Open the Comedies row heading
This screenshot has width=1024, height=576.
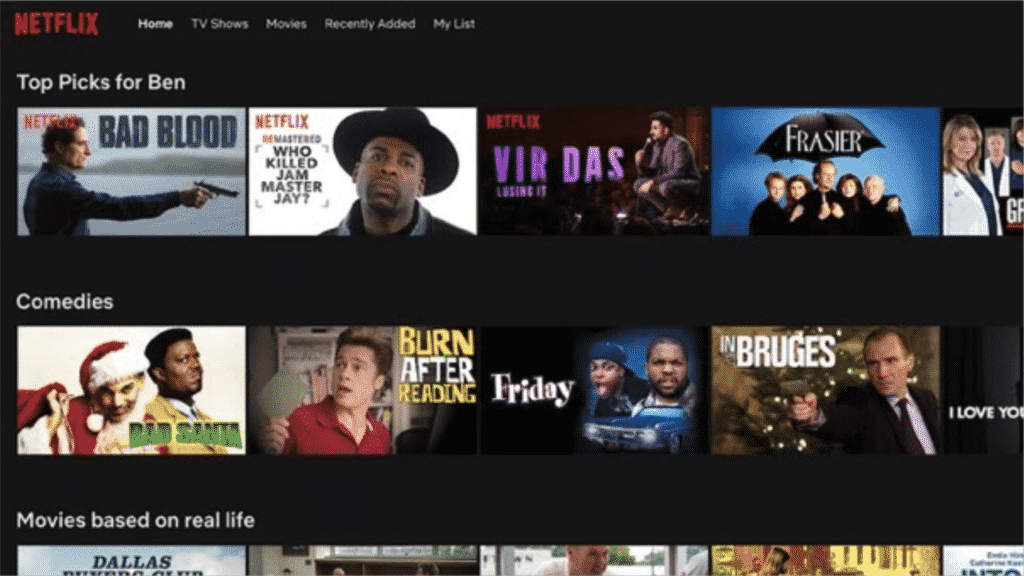point(65,302)
